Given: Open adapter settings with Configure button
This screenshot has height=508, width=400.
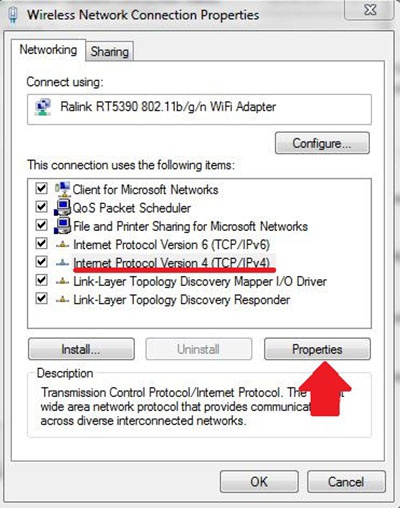Looking at the screenshot, I should (x=322, y=143).
